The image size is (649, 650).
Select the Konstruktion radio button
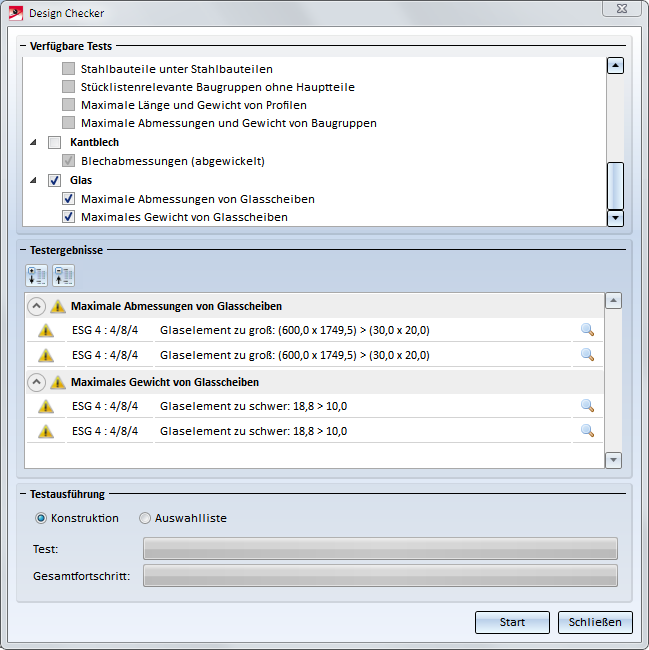click(x=41, y=518)
